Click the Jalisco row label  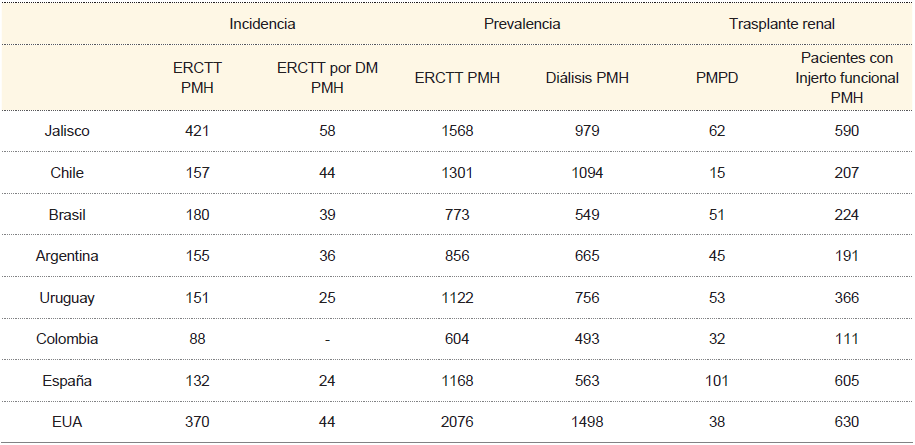67,131
